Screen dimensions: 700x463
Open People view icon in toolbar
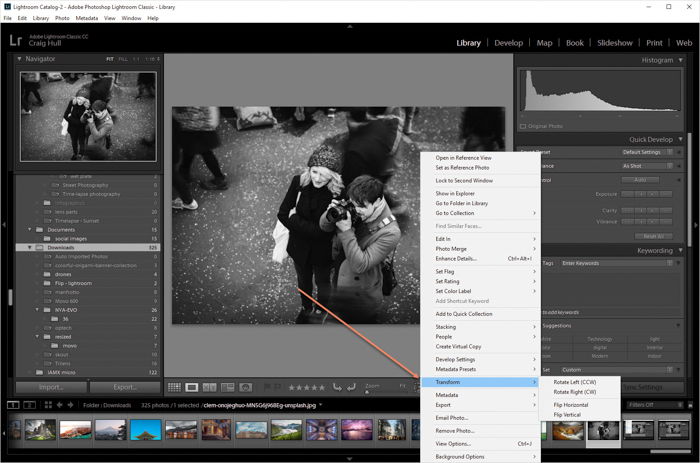[245, 387]
